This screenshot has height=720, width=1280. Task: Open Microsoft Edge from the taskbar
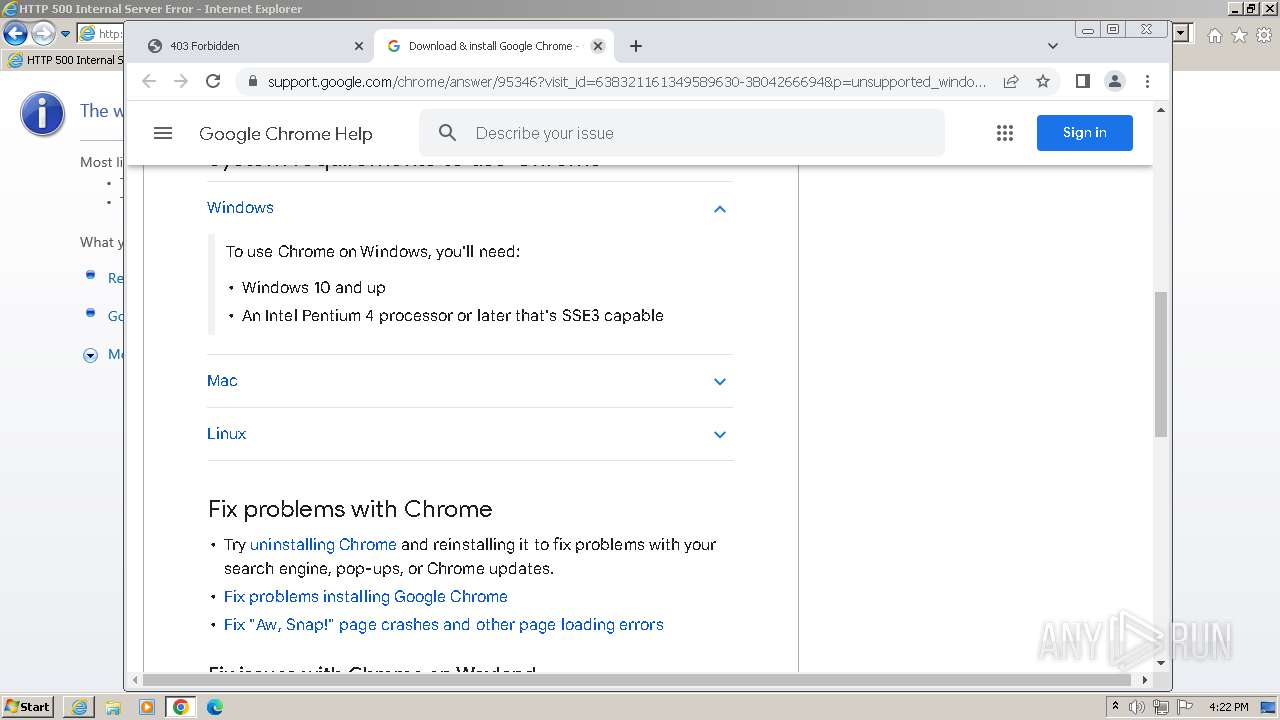point(215,707)
